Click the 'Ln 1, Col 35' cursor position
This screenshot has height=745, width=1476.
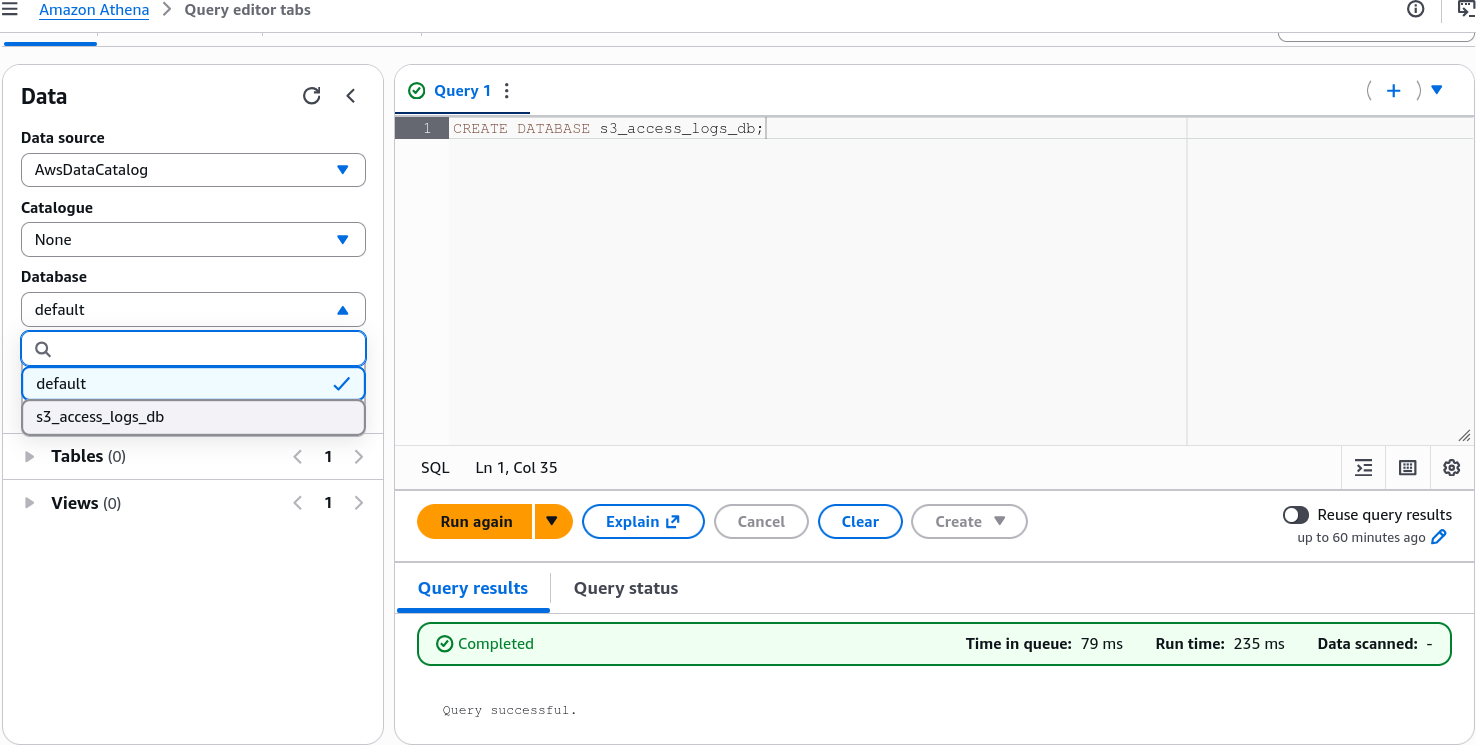point(517,468)
